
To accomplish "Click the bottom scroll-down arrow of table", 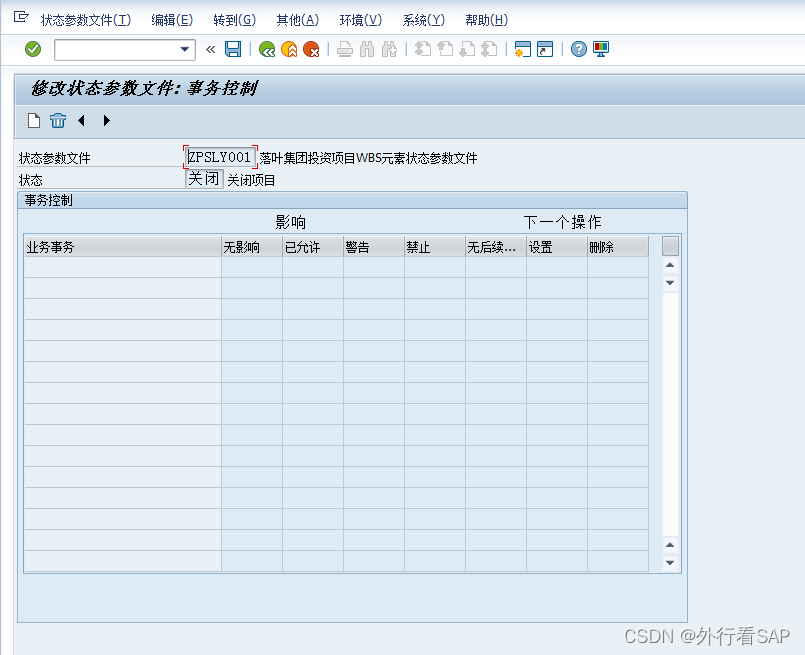I will point(670,563).
